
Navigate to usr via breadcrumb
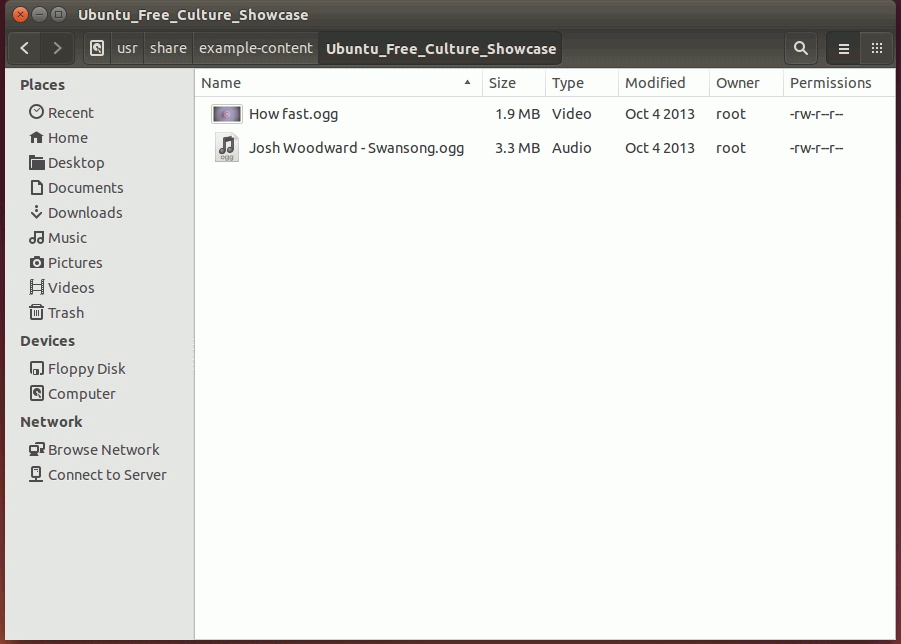(126, 48)
